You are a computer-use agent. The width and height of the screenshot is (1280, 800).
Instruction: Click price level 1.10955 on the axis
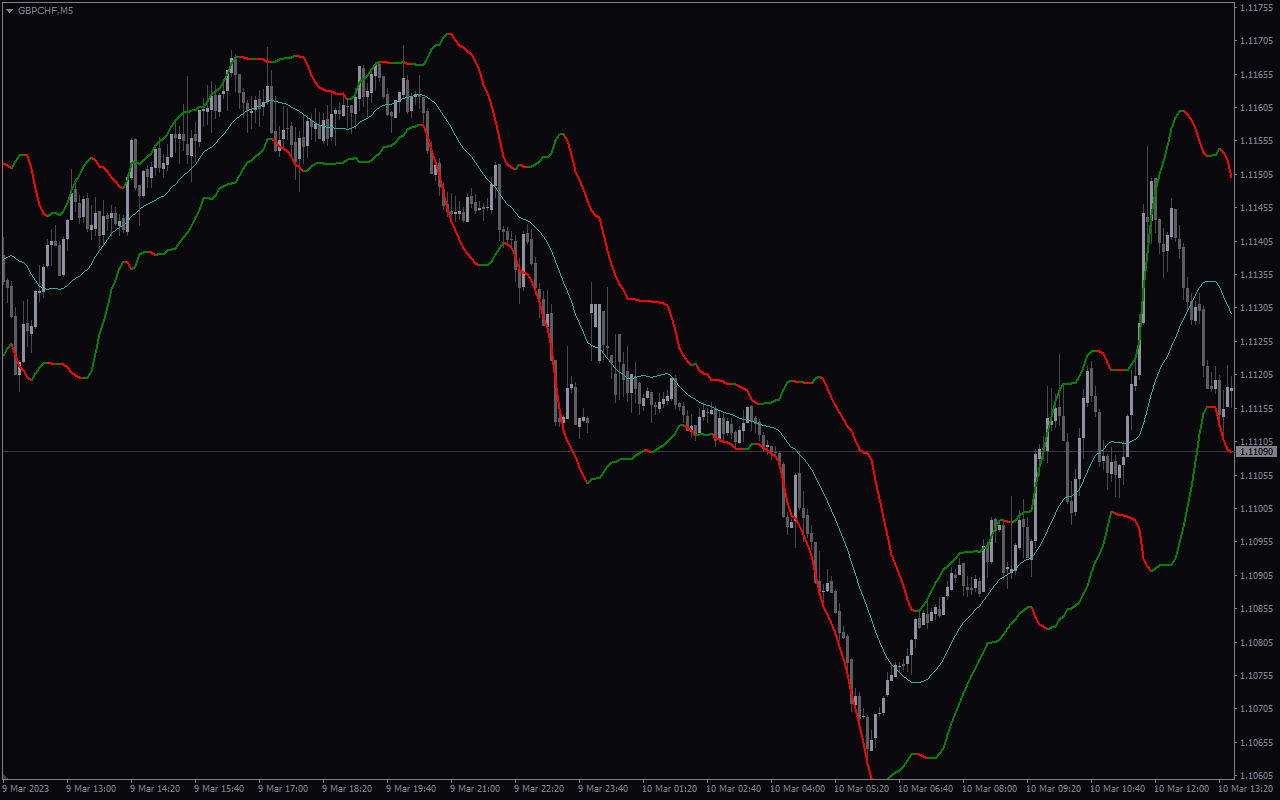[1256, 542]
